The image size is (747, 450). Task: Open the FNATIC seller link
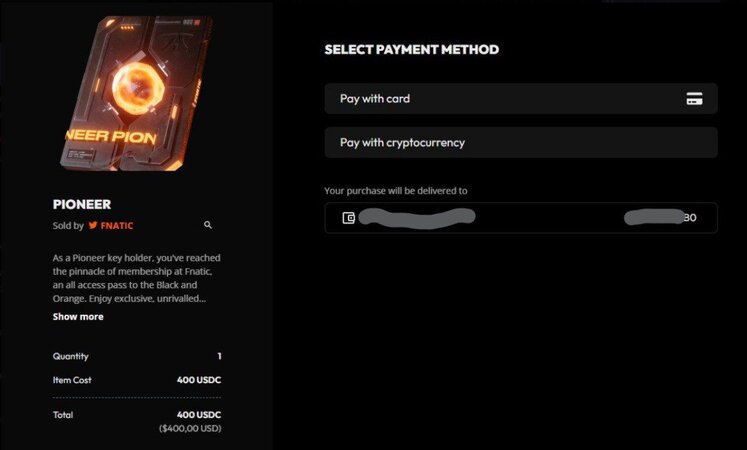(x=117, y=226)
